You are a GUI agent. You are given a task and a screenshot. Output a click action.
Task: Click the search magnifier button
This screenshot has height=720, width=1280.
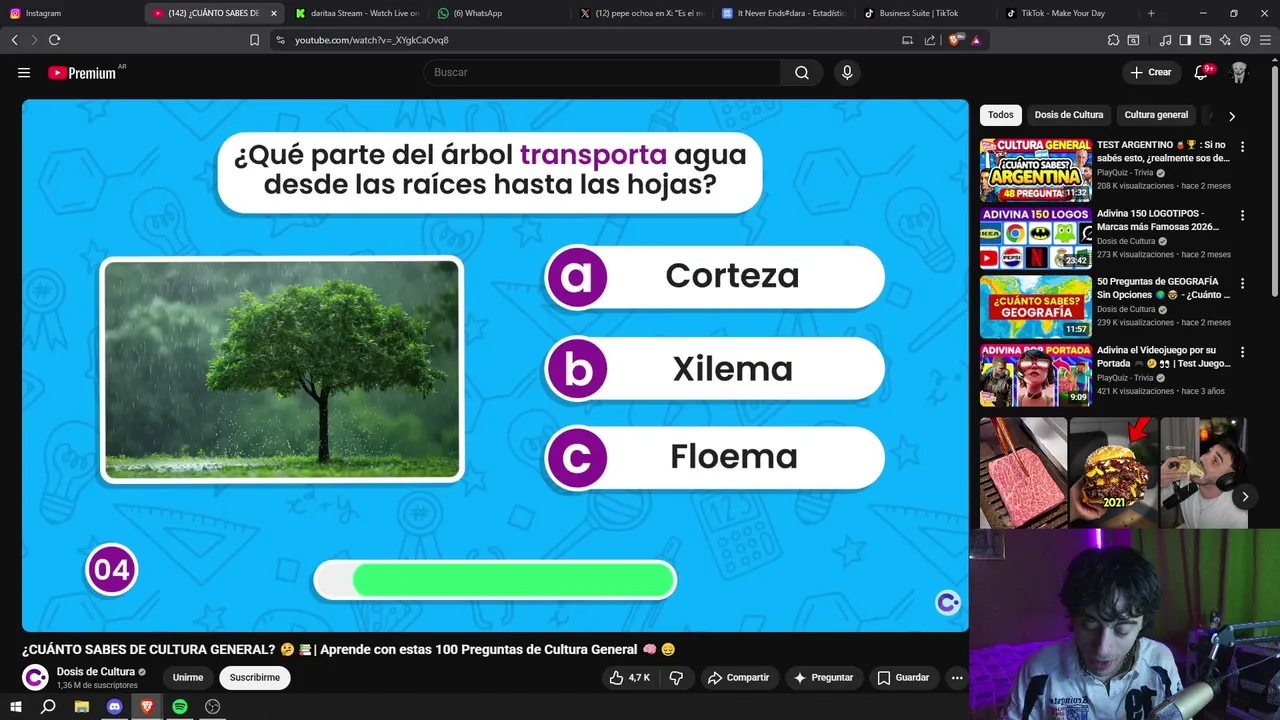click(x=802, y=73)
